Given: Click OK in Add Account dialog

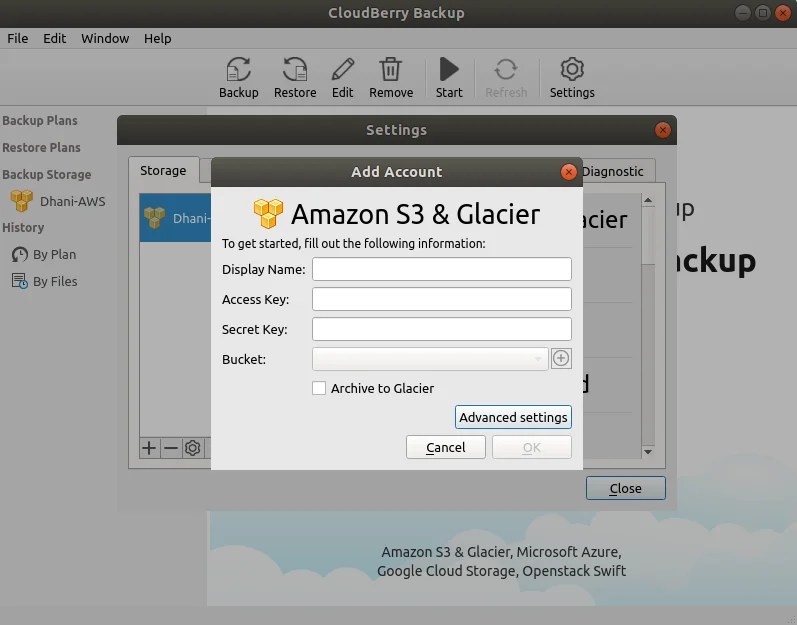Looking at the screenshot, I should coord(531,447).
